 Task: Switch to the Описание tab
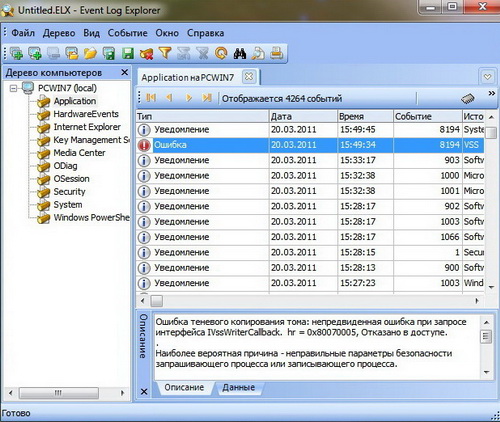184,387
